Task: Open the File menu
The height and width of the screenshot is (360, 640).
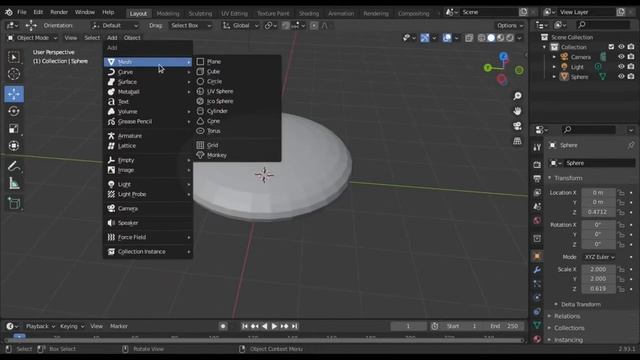Action: pos(22,12)
